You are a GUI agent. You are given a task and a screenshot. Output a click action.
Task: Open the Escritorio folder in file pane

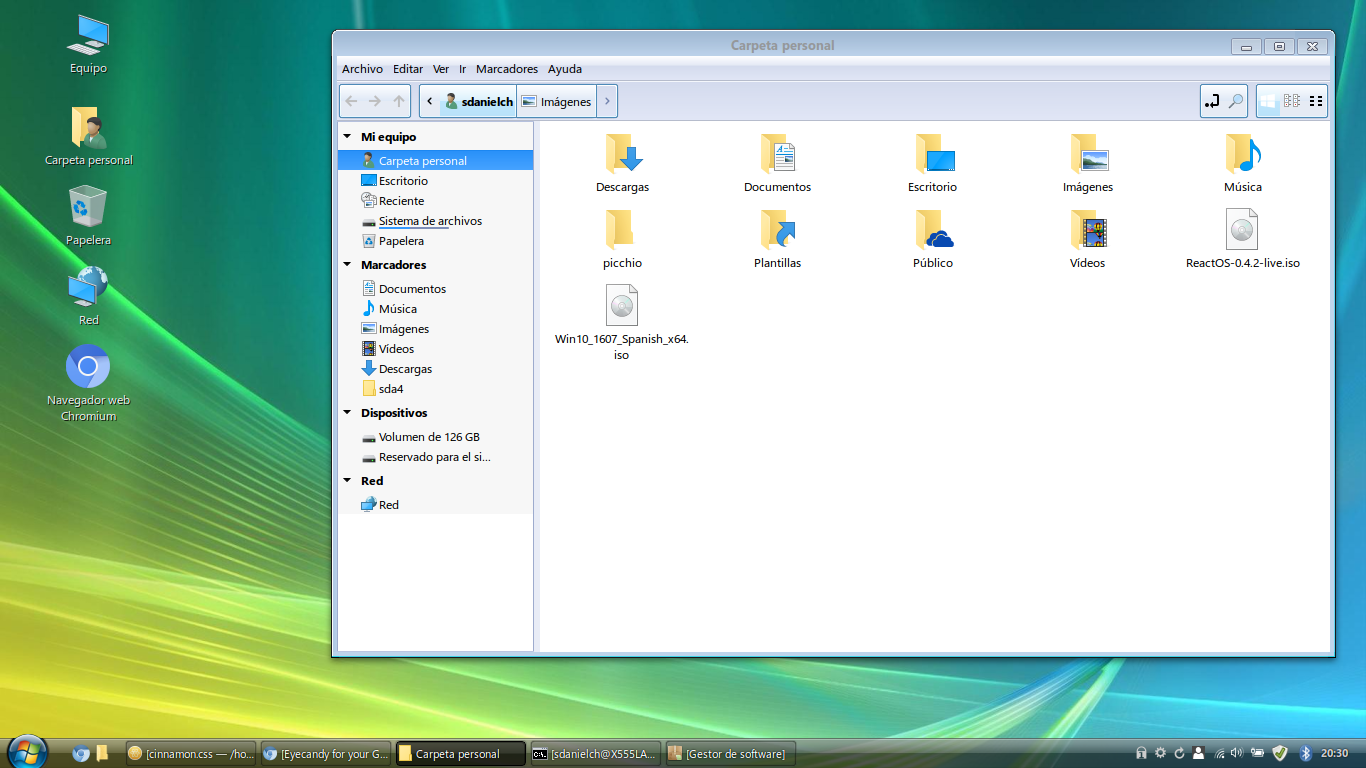click(932, 164)
